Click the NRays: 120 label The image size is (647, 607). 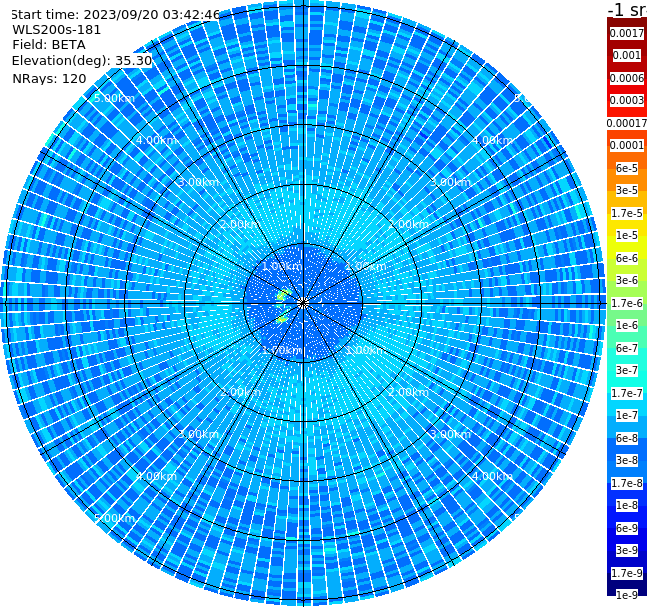point(49,78)
